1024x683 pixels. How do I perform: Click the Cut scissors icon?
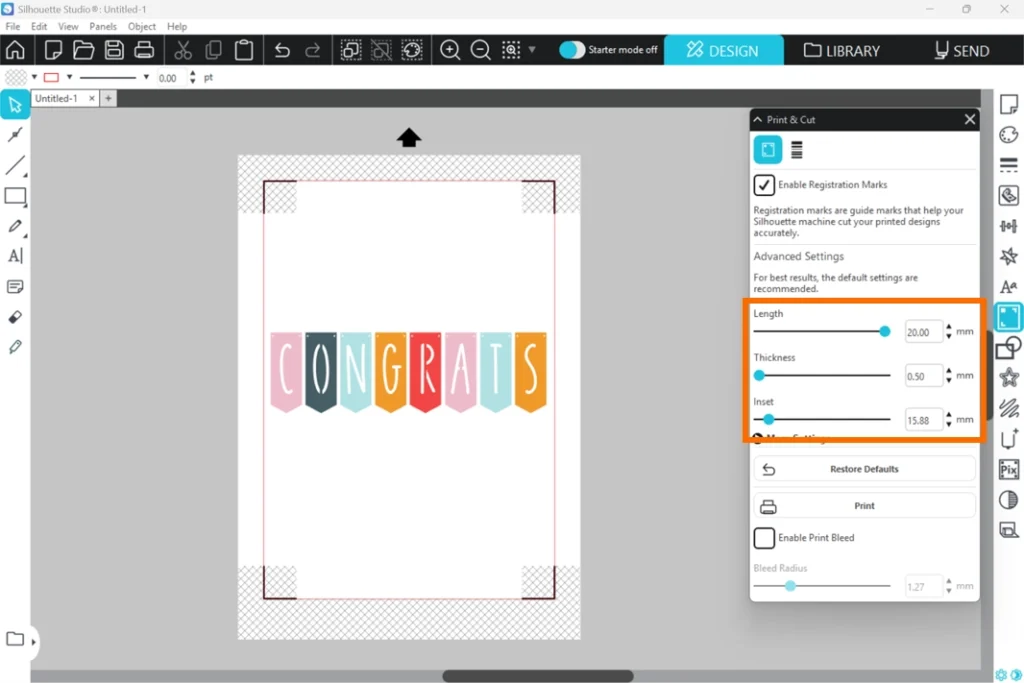click(x=183, y=50)
